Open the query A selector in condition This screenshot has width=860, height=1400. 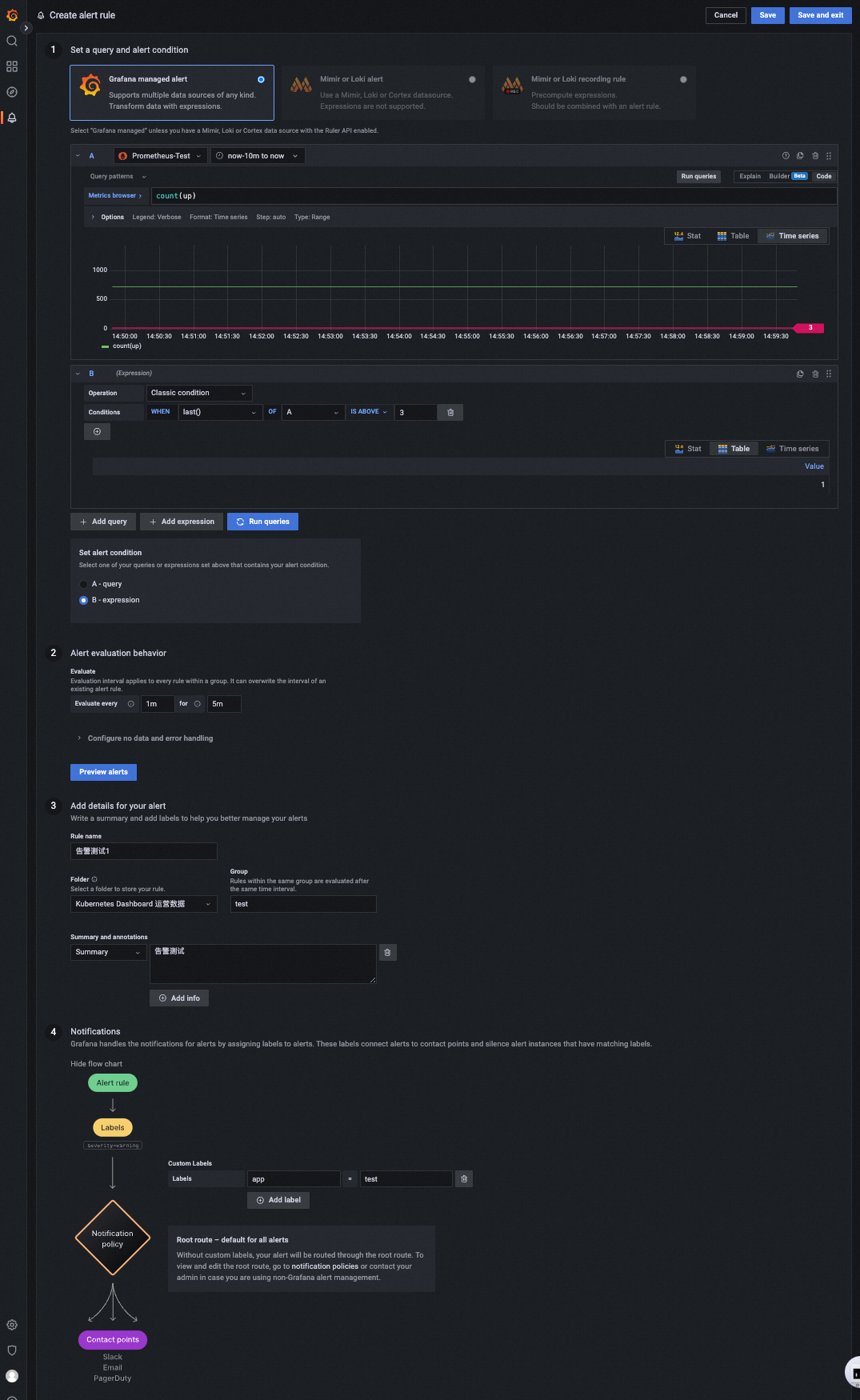(x=313, y=413)
